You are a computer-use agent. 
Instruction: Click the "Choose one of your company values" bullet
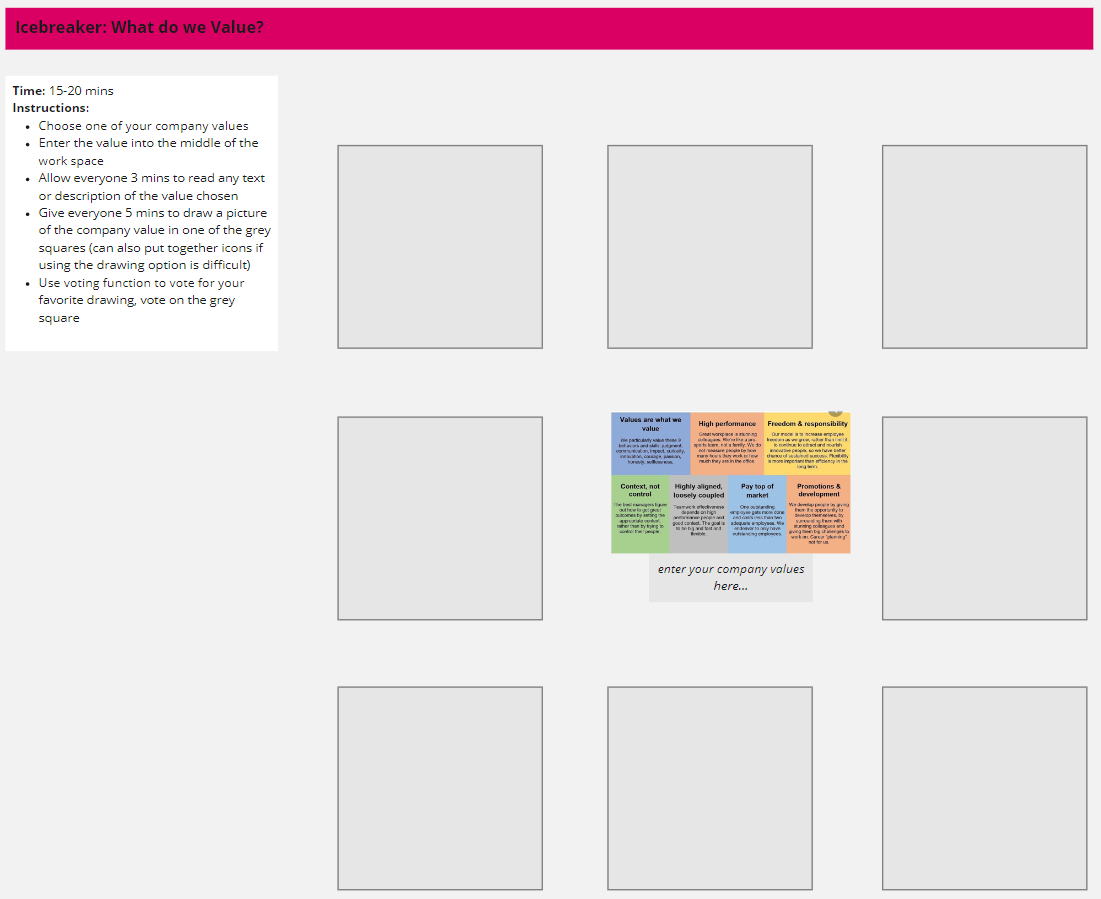point(143,126)
